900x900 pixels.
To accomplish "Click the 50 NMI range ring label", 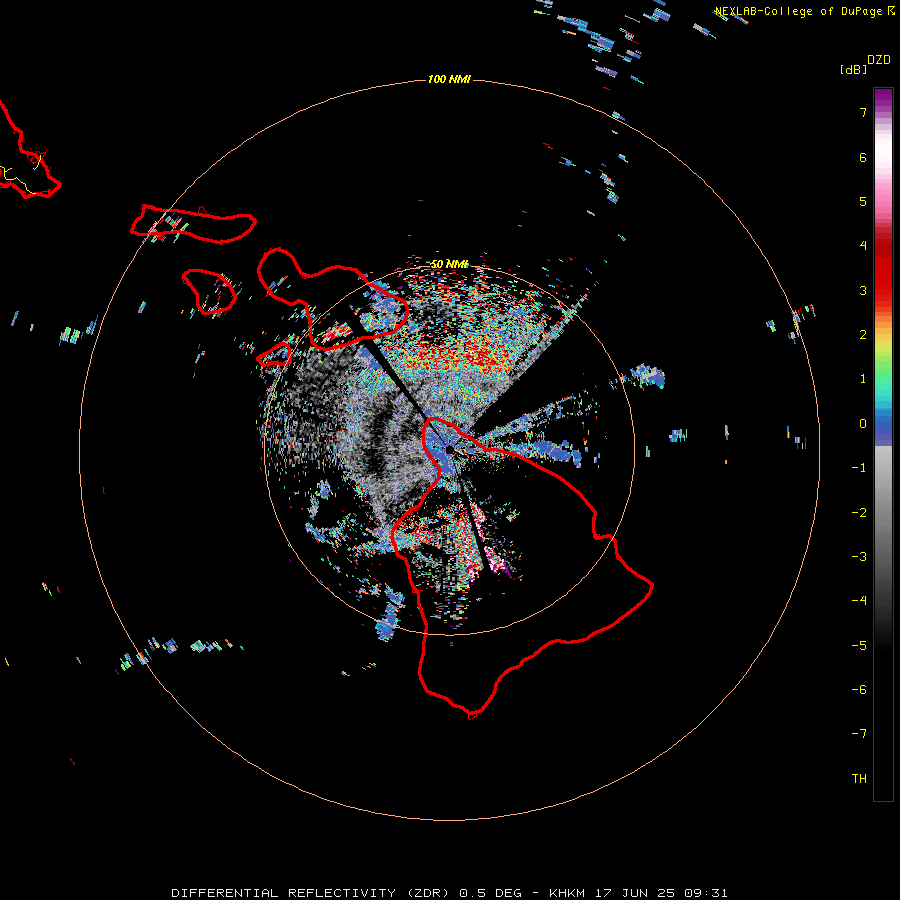I will pos(449,264).
